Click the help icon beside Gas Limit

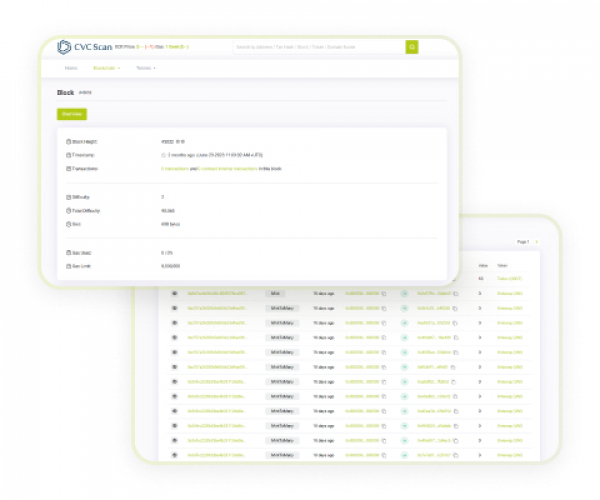click(68, 266)
